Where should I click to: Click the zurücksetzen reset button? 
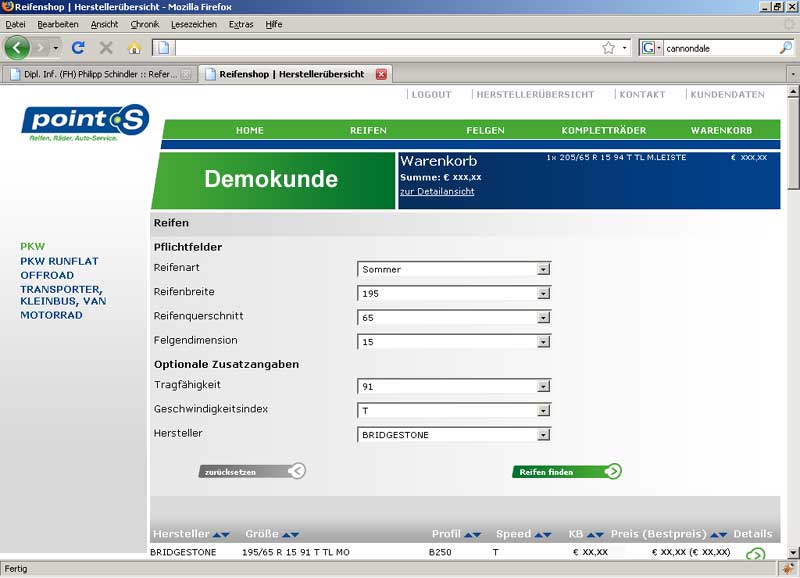click(251, 471)
